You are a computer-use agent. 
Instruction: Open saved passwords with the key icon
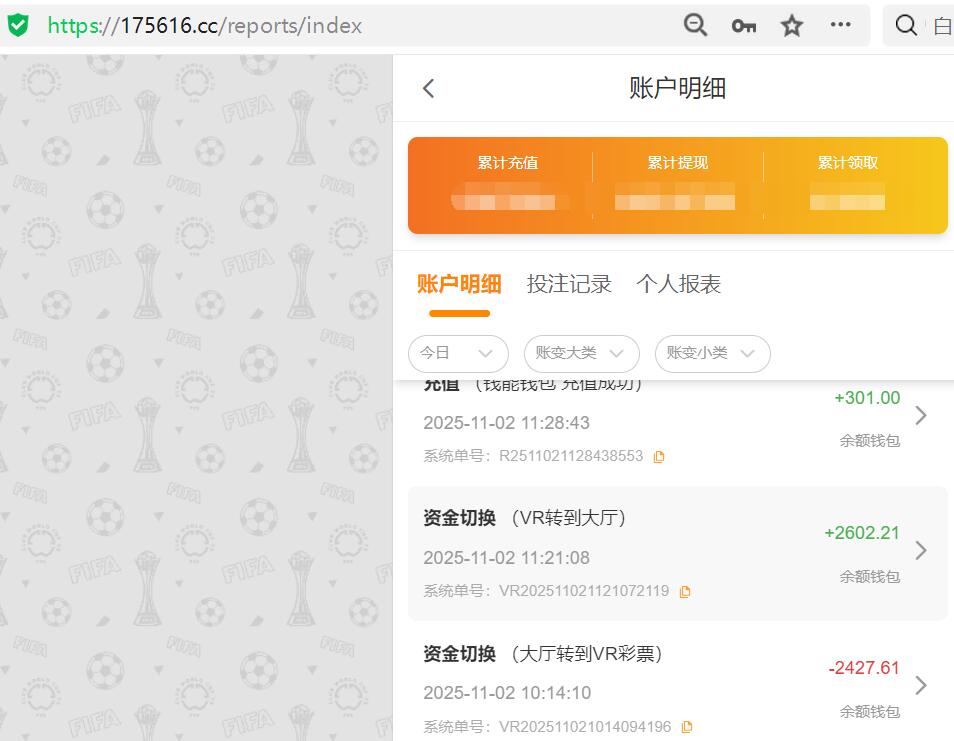coord(743,26)
